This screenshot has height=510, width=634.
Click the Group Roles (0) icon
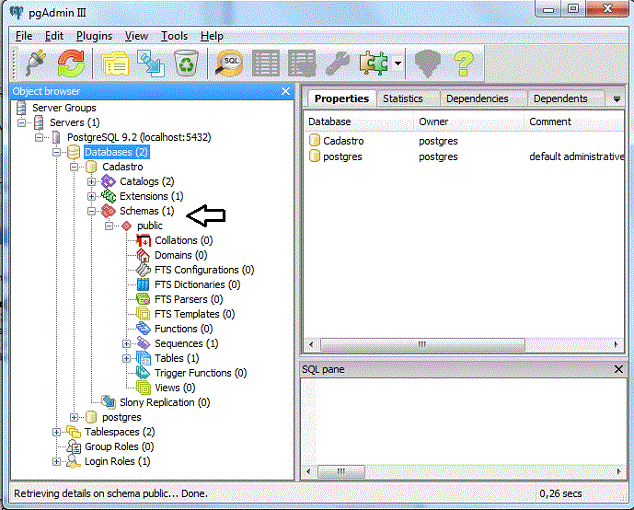pyautogui.click(x=74, y=447)
